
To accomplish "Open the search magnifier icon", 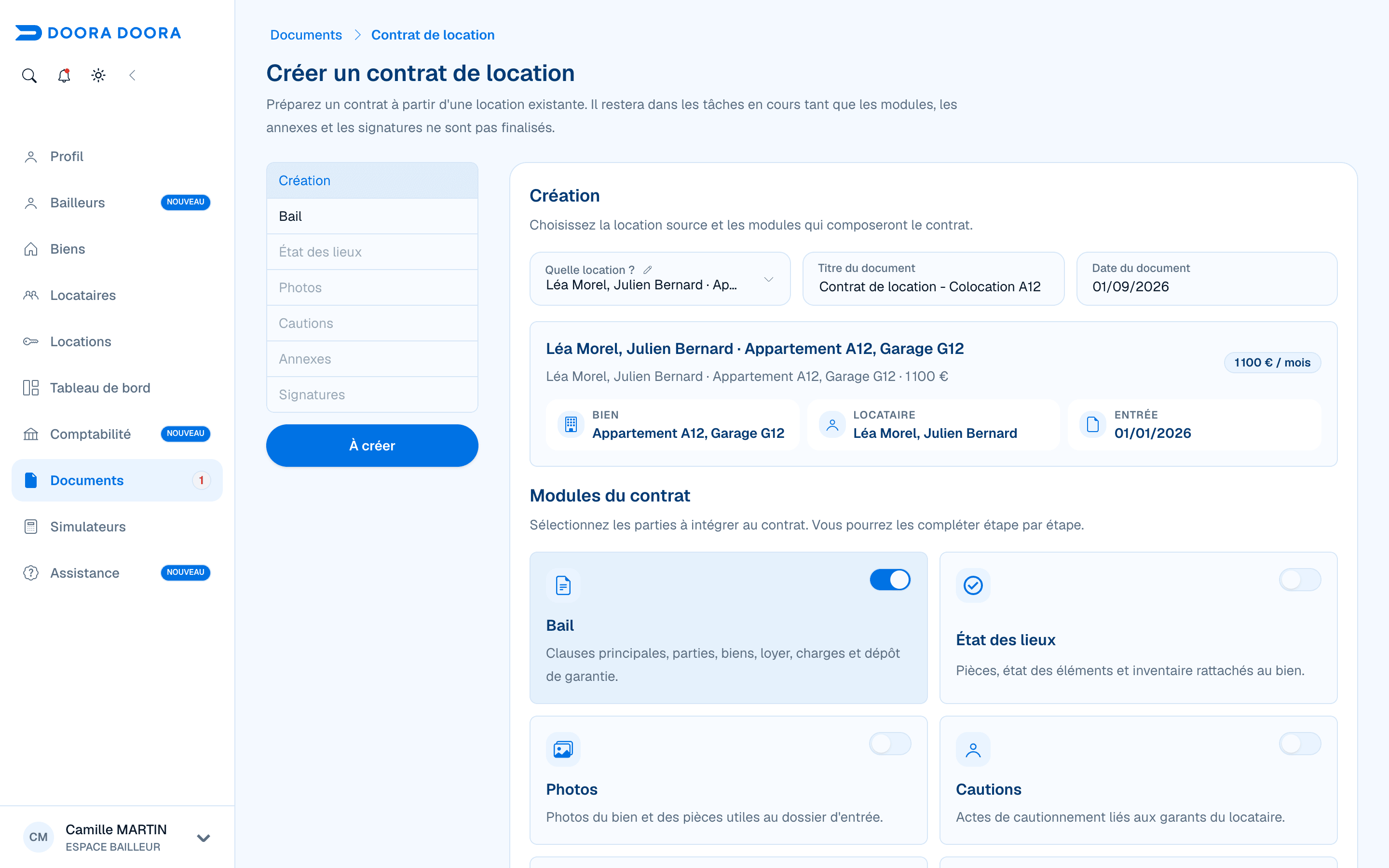I will 29,75.
